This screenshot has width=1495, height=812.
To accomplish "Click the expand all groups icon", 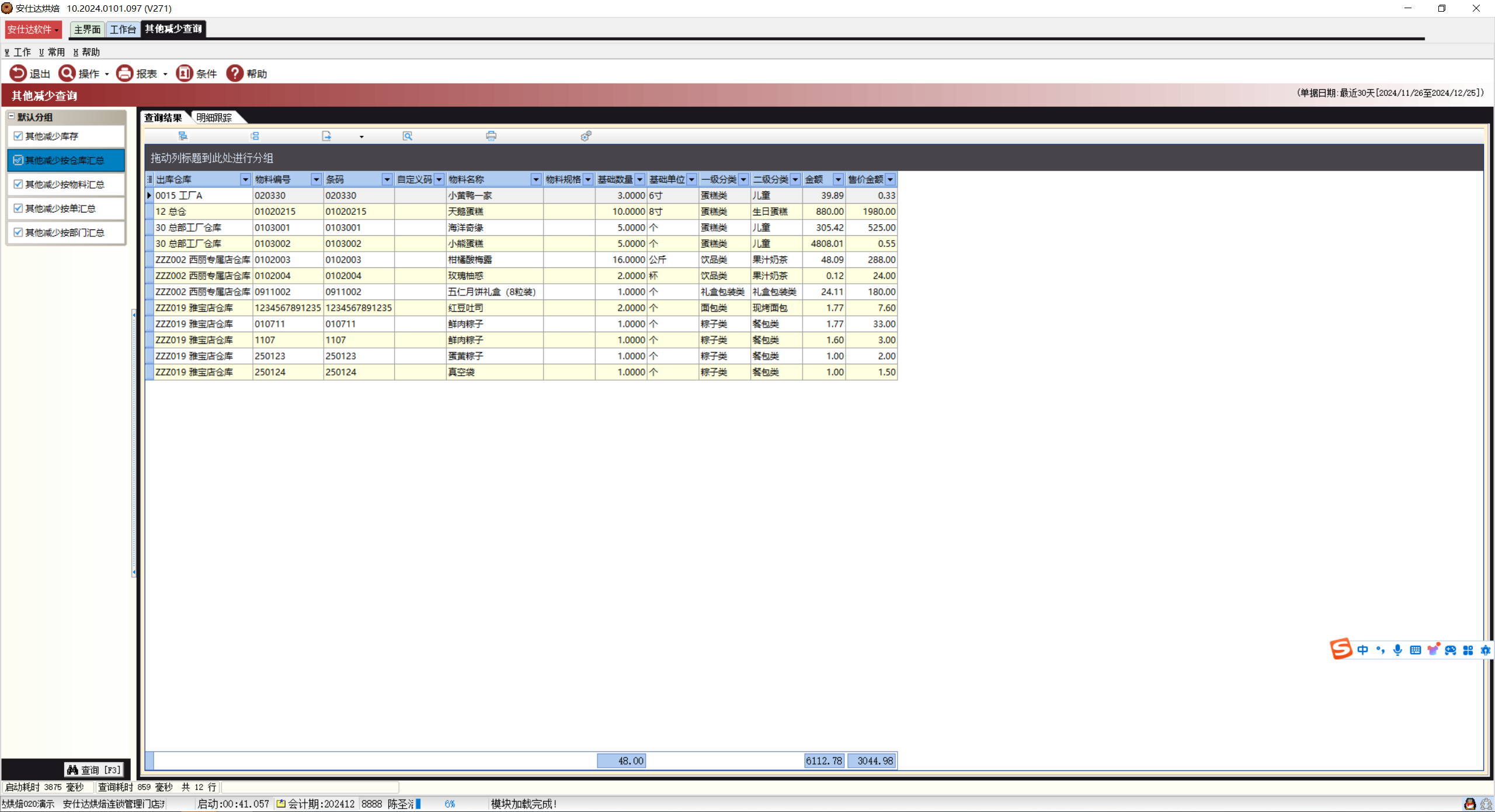I will click(183, 136).
